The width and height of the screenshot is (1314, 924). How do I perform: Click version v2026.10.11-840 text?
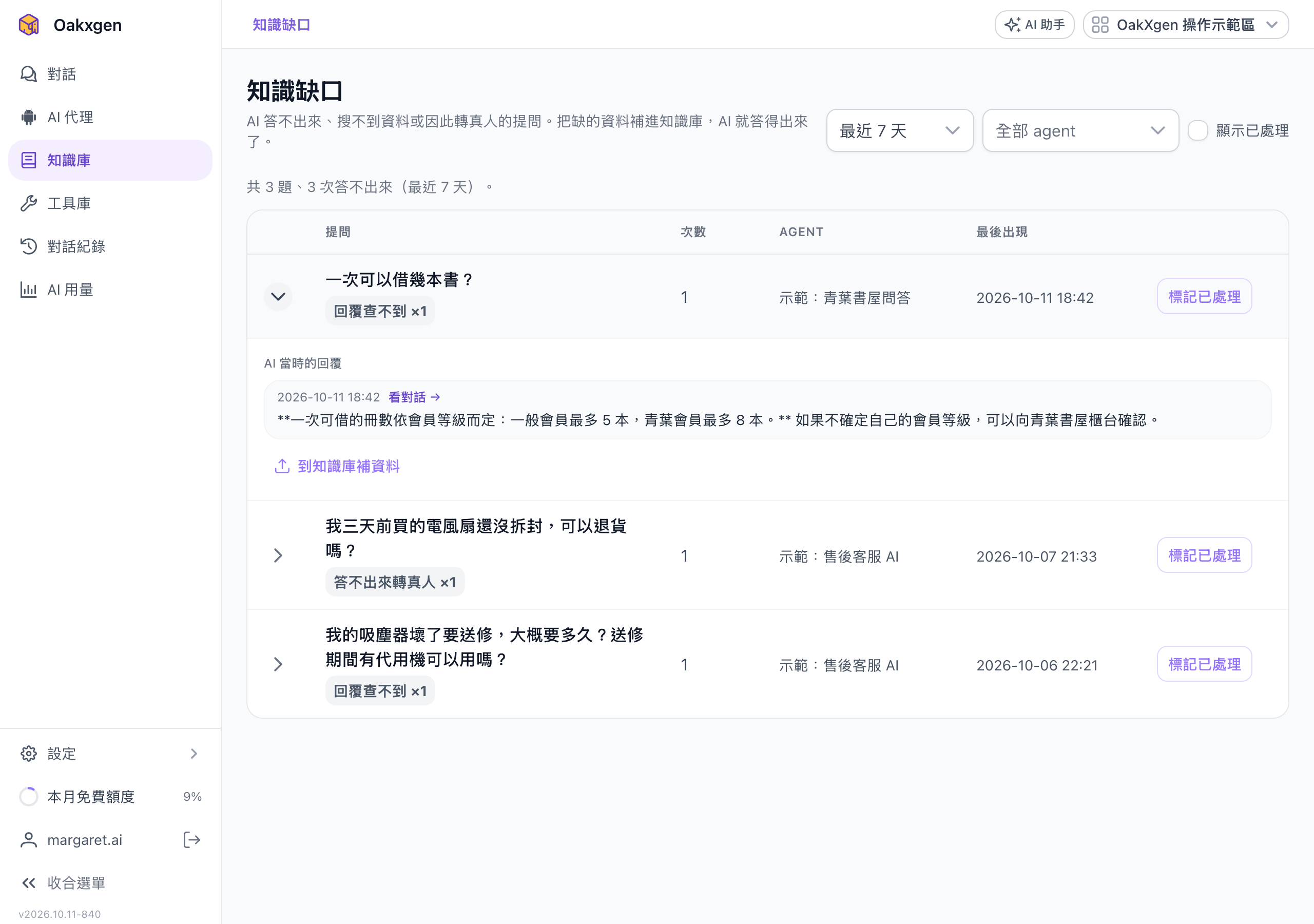(60, 914)
